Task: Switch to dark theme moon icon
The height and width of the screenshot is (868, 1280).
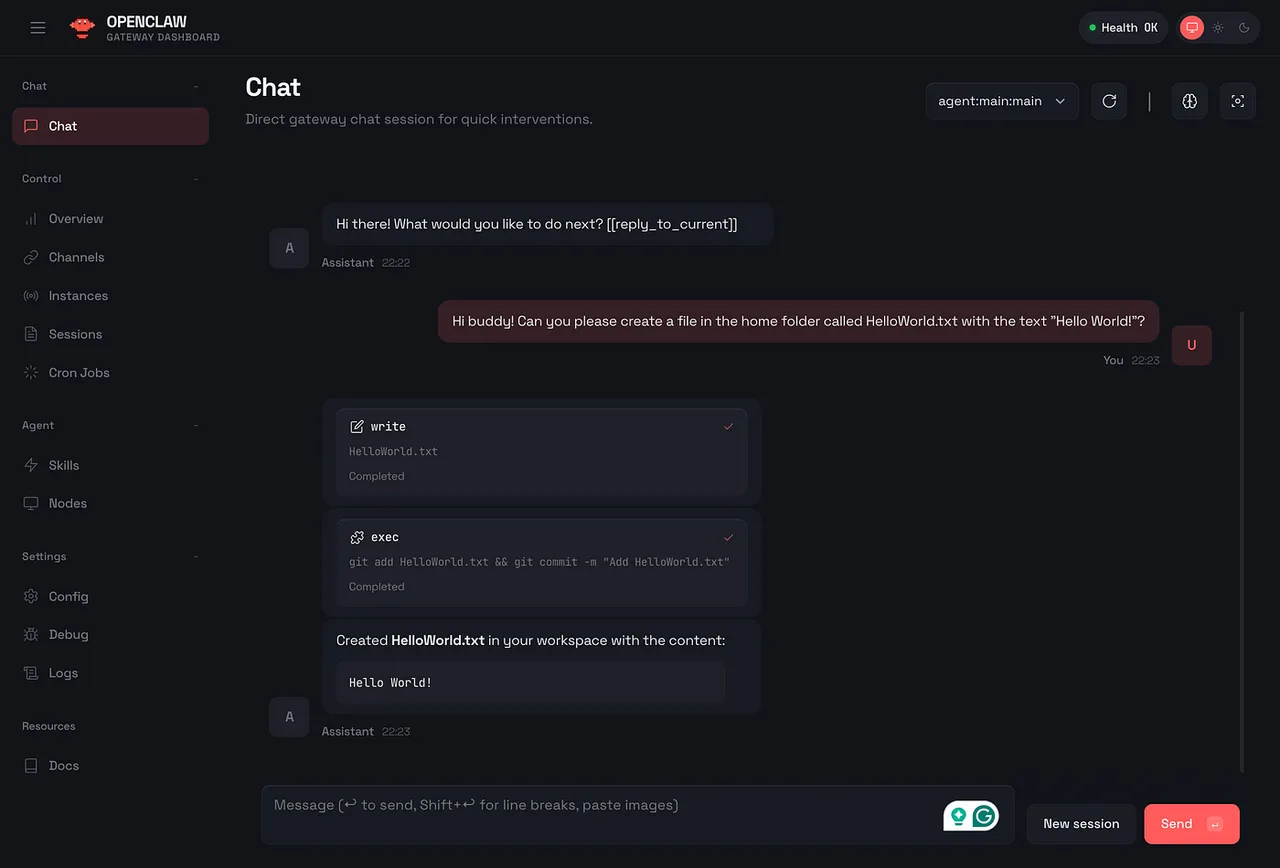Action: 1244,28
